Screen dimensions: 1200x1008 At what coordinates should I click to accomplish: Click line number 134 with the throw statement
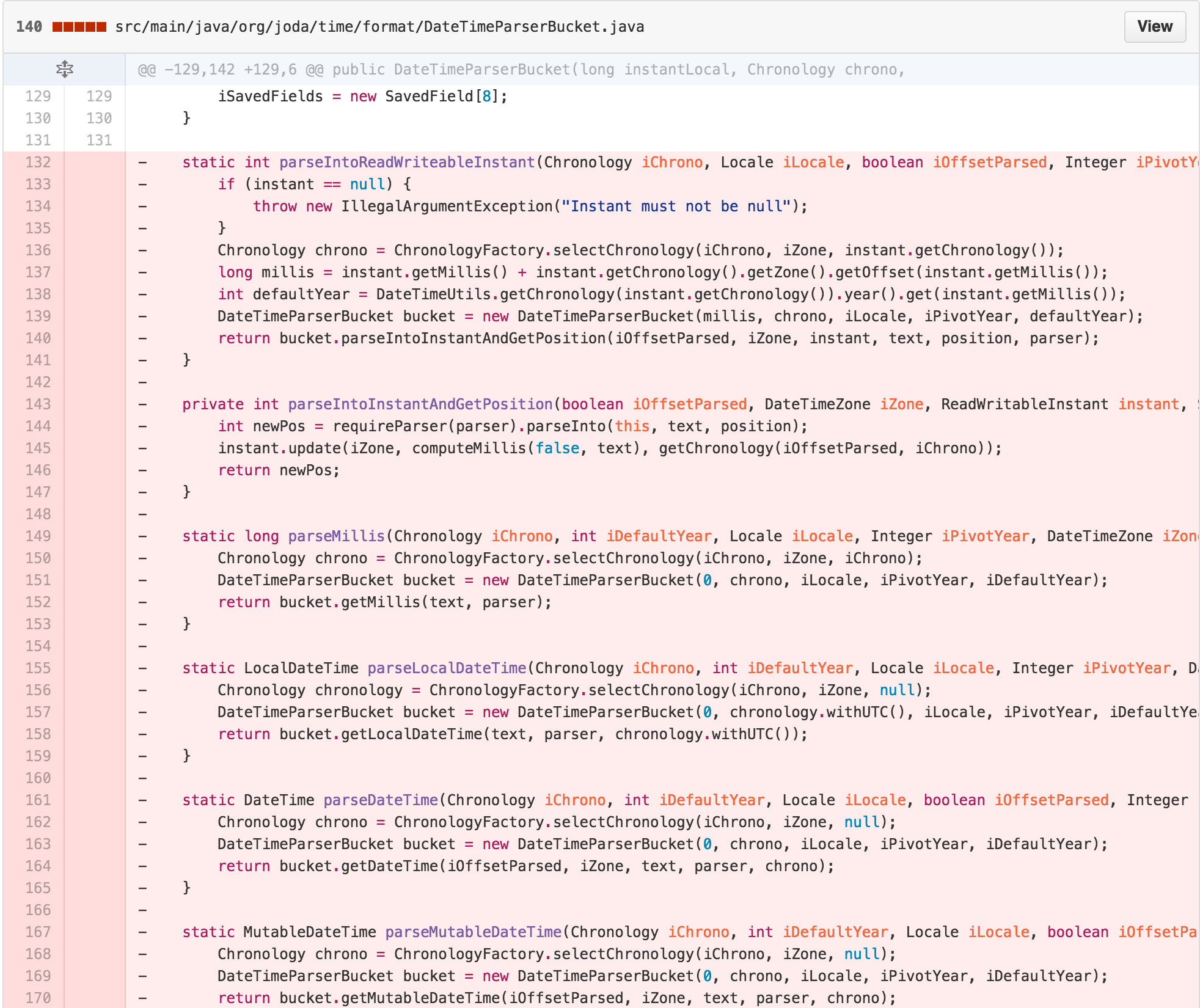click(38, 206)
